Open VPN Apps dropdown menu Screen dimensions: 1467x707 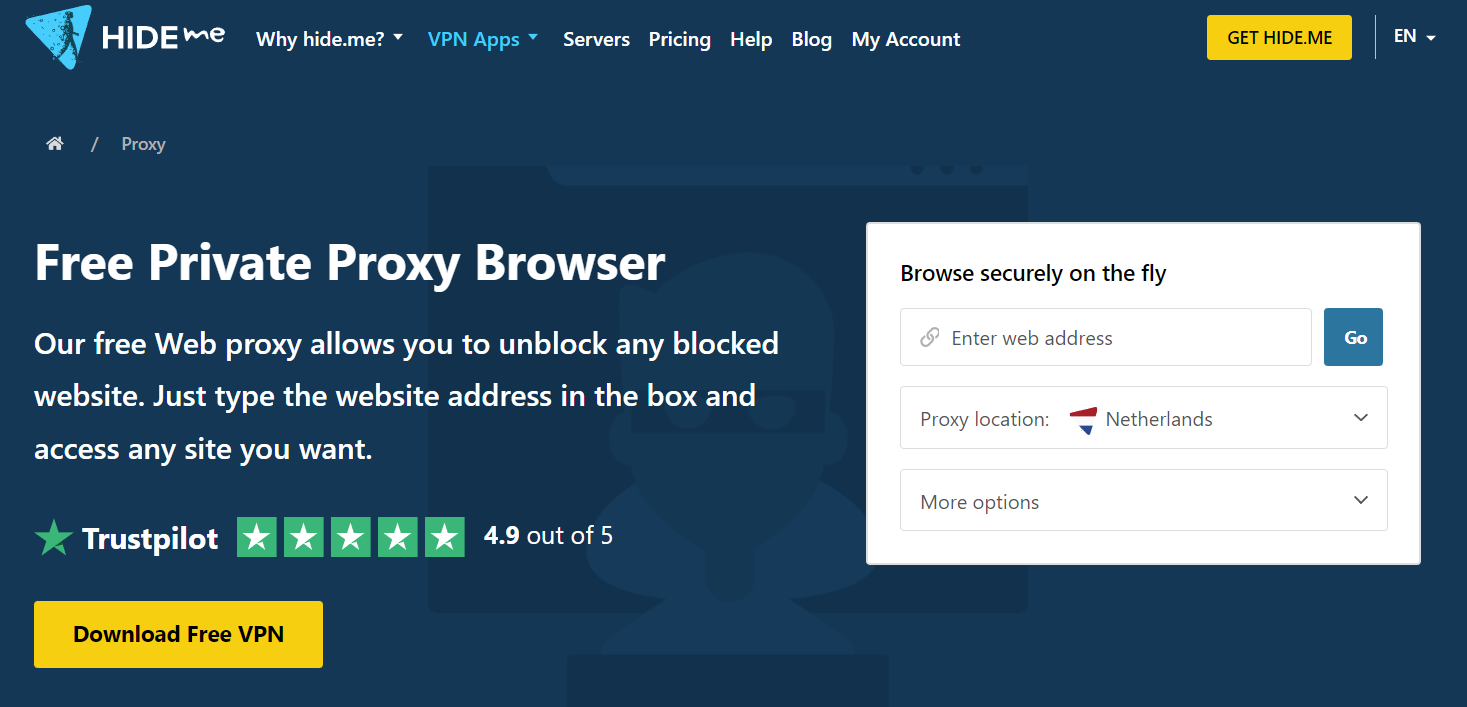tap(483, 39)
